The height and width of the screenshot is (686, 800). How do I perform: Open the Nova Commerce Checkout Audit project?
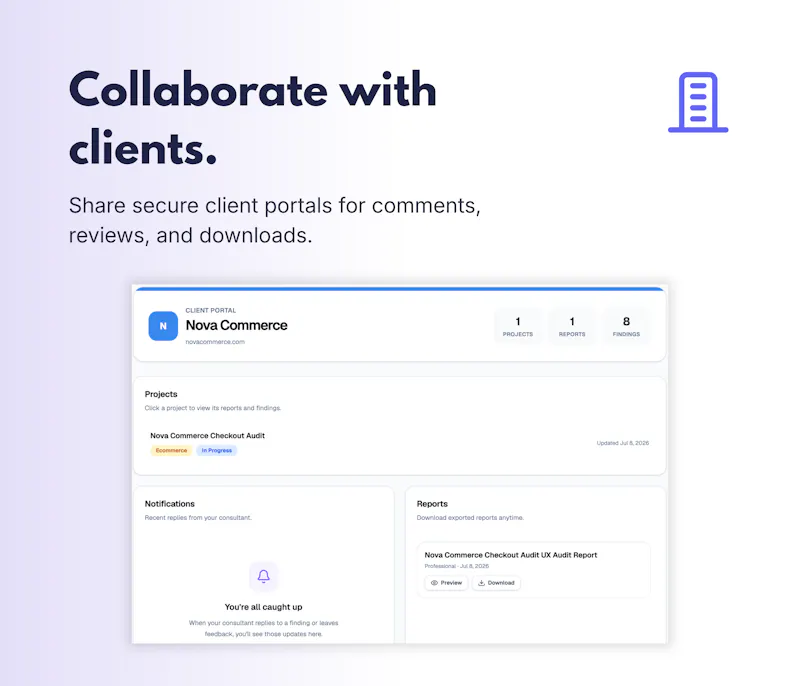click(x=399, y=443)
